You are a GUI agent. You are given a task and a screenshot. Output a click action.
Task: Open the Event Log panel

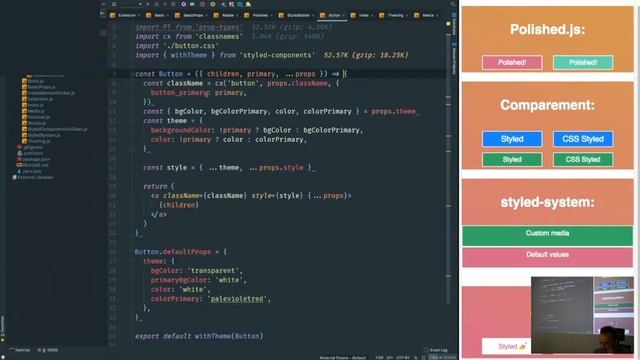pos(435,350)
